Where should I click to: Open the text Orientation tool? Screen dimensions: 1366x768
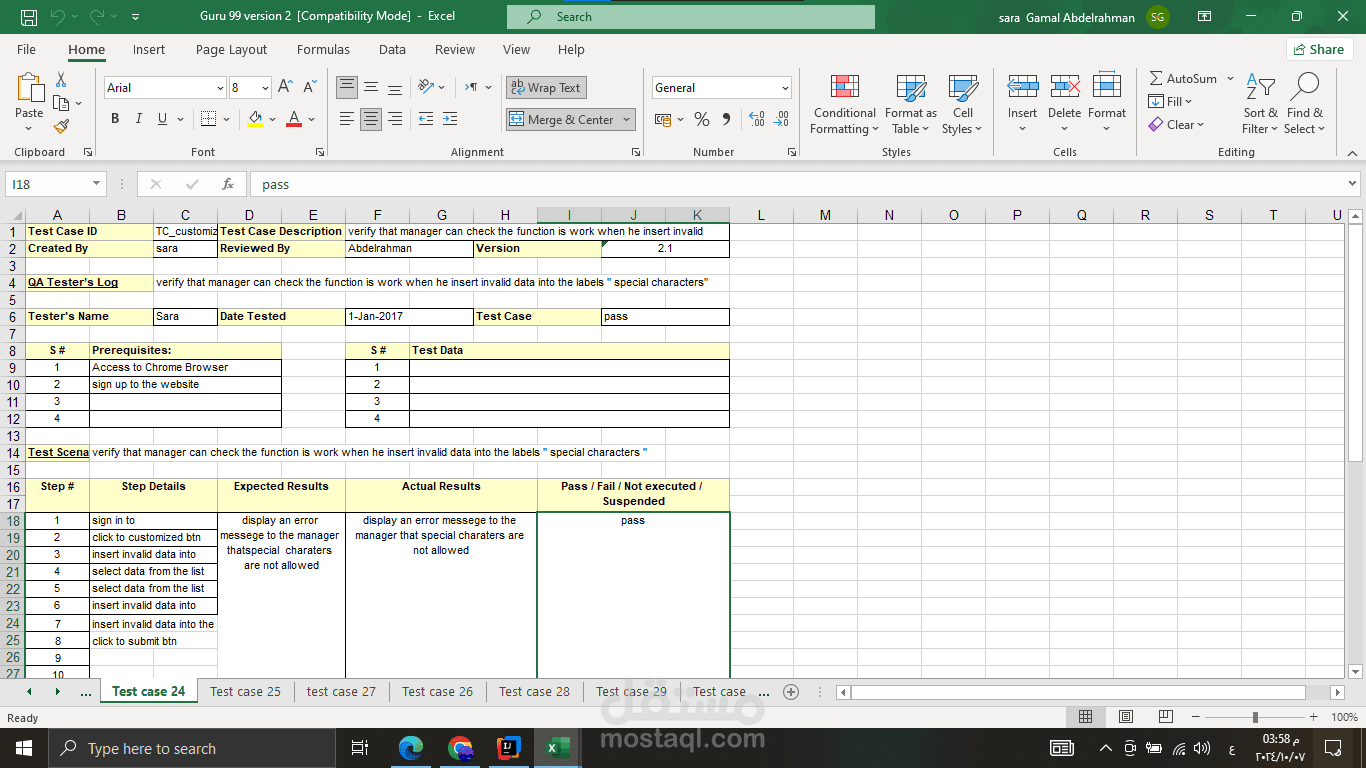[x=426, y=87]
